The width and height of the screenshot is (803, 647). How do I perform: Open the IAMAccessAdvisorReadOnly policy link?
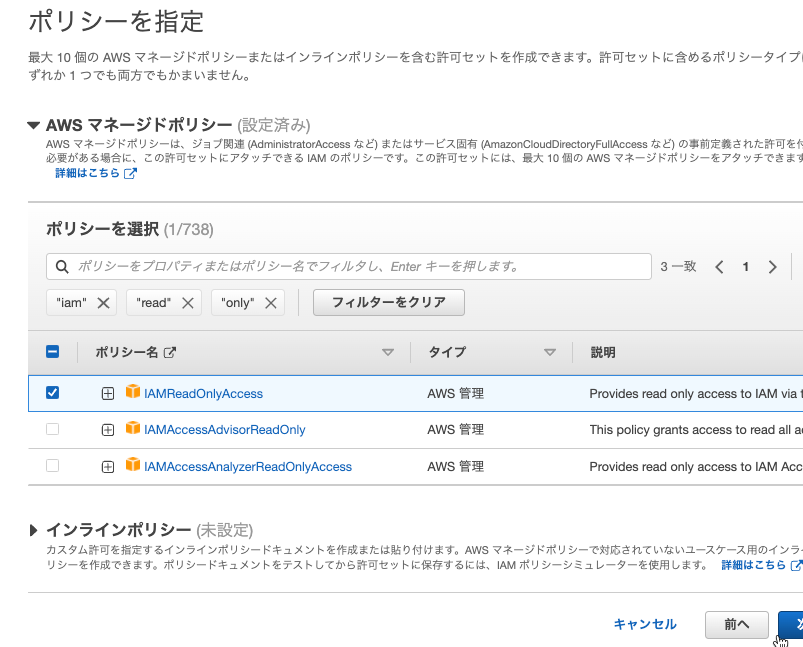pyautogui.click(x=224, y=430)
